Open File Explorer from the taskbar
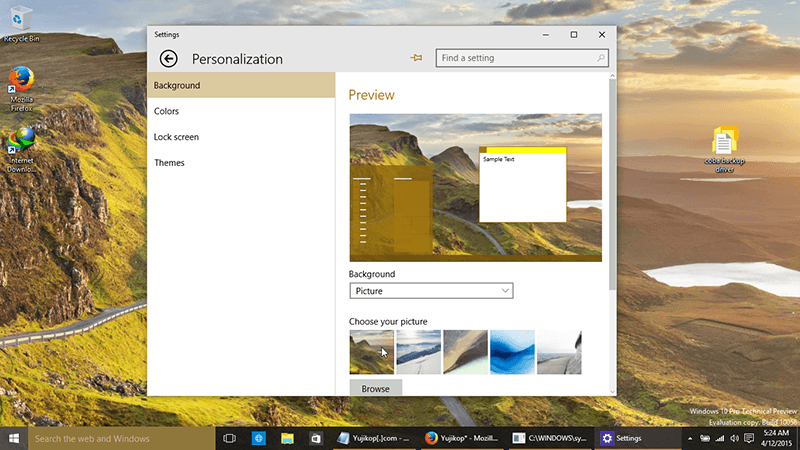The width and height of the screenshot is (800, 450). pos(287,438)
